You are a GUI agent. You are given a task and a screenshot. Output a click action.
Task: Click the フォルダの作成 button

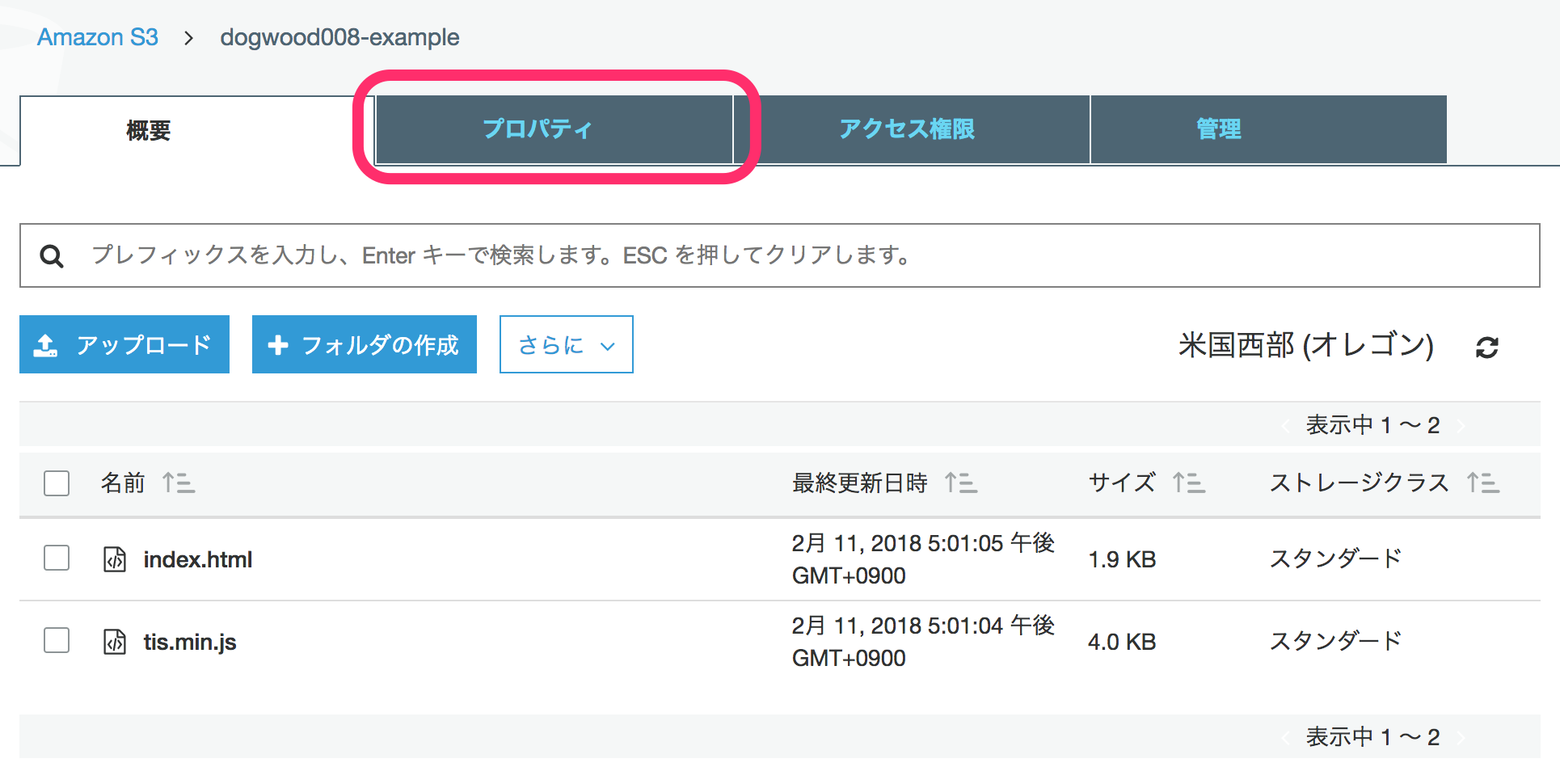point(364,344)
